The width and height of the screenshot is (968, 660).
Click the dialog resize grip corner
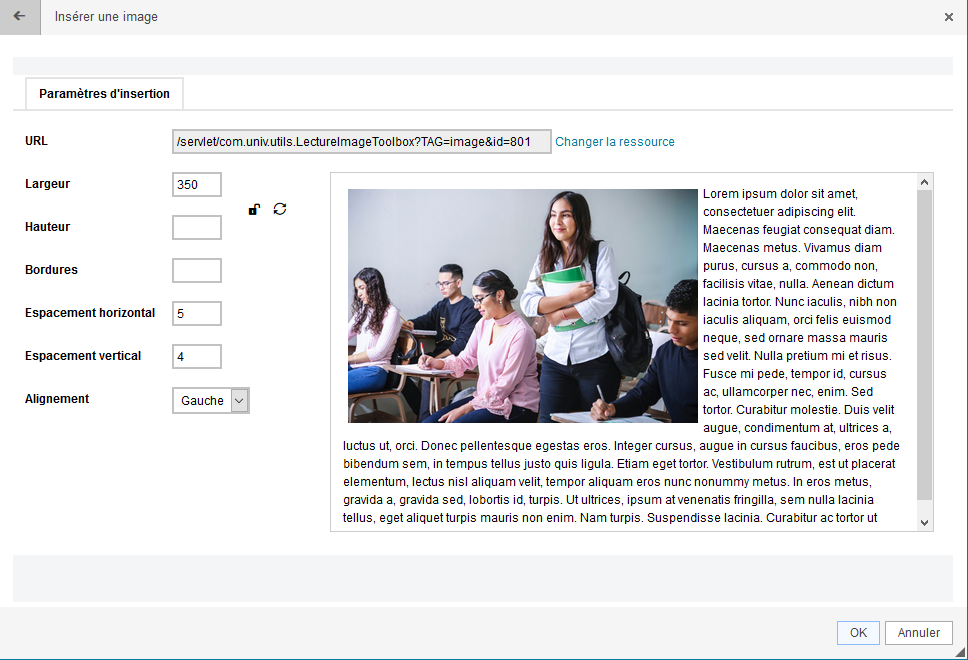[960, 652]
